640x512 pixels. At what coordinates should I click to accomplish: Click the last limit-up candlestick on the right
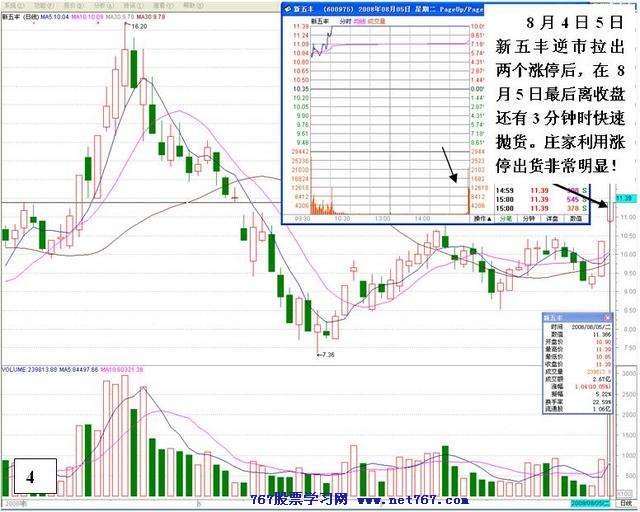point(611,211)
